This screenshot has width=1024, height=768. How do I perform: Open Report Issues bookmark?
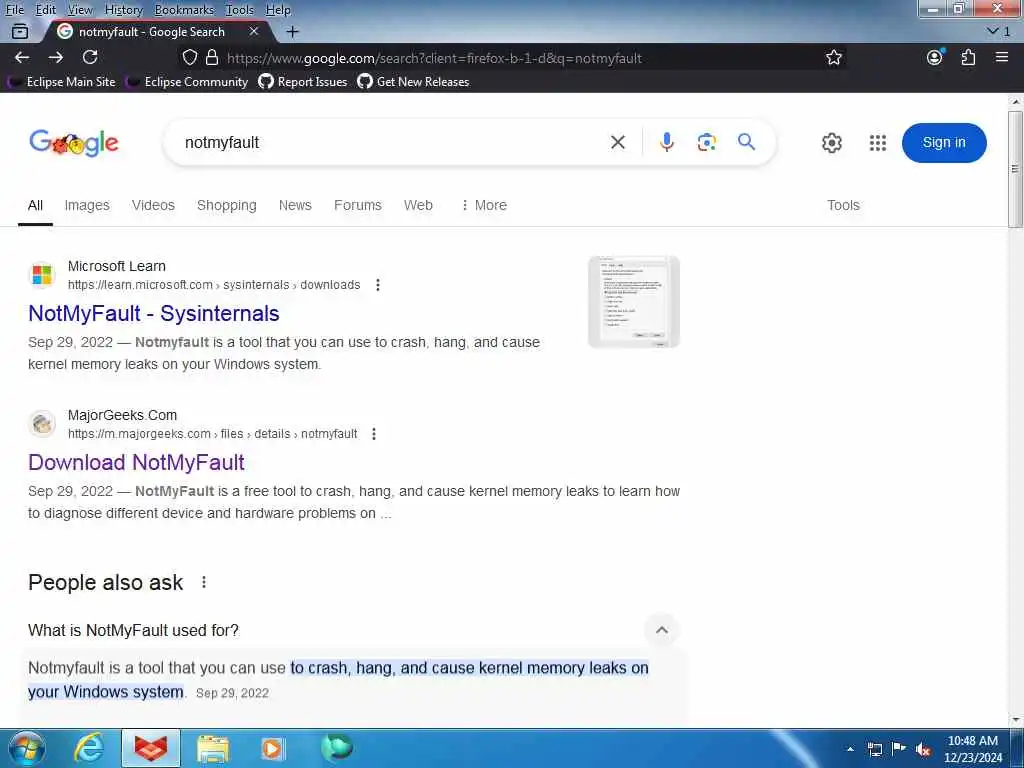[x=303, y=82]
